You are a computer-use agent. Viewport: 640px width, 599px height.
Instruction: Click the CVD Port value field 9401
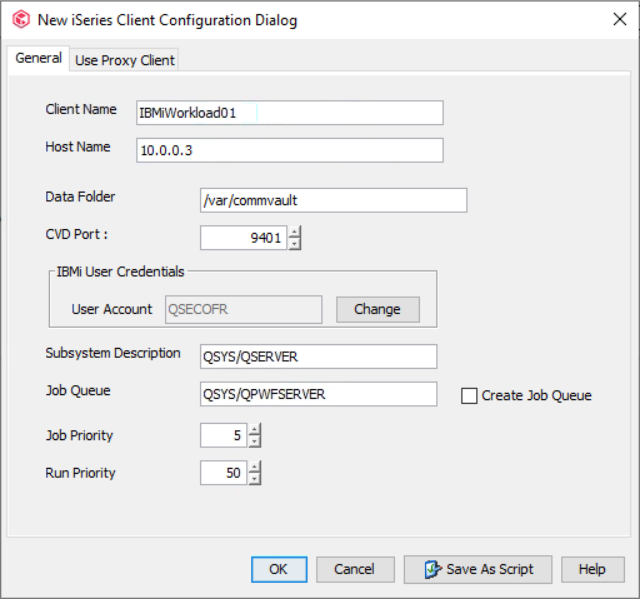pyautogui.click(x=244, y=237)
